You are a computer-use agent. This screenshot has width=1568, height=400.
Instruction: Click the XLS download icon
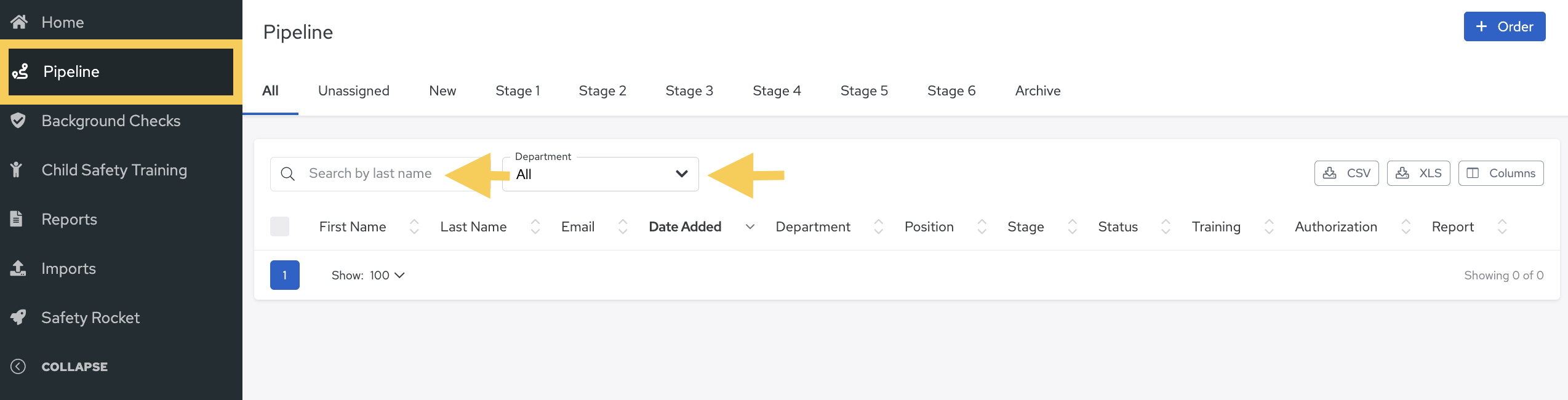1402,173
